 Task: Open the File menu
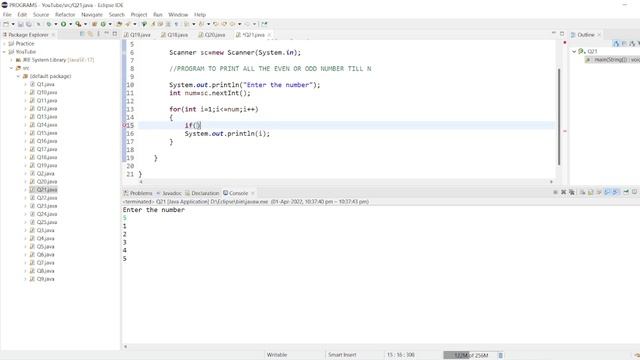[x=7, y=14]
